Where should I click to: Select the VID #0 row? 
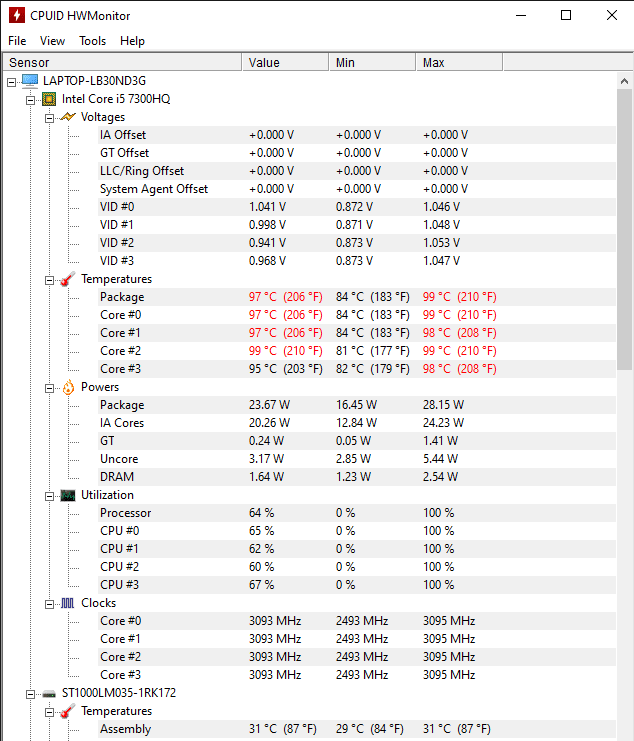357,207
